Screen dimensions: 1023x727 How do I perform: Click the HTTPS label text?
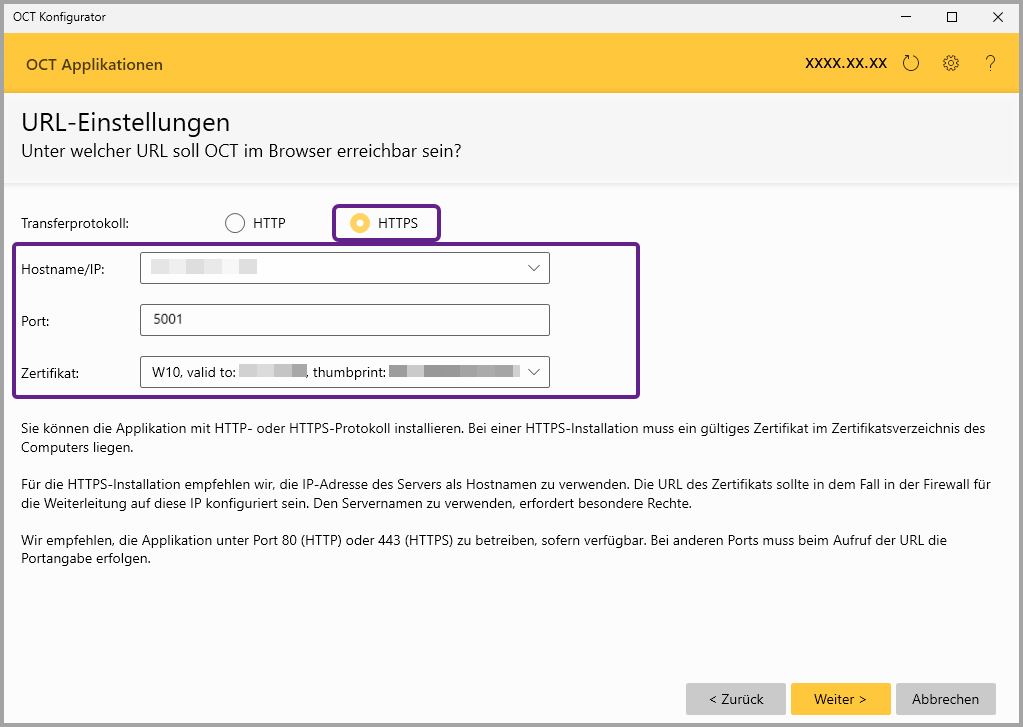pos(398,223)
